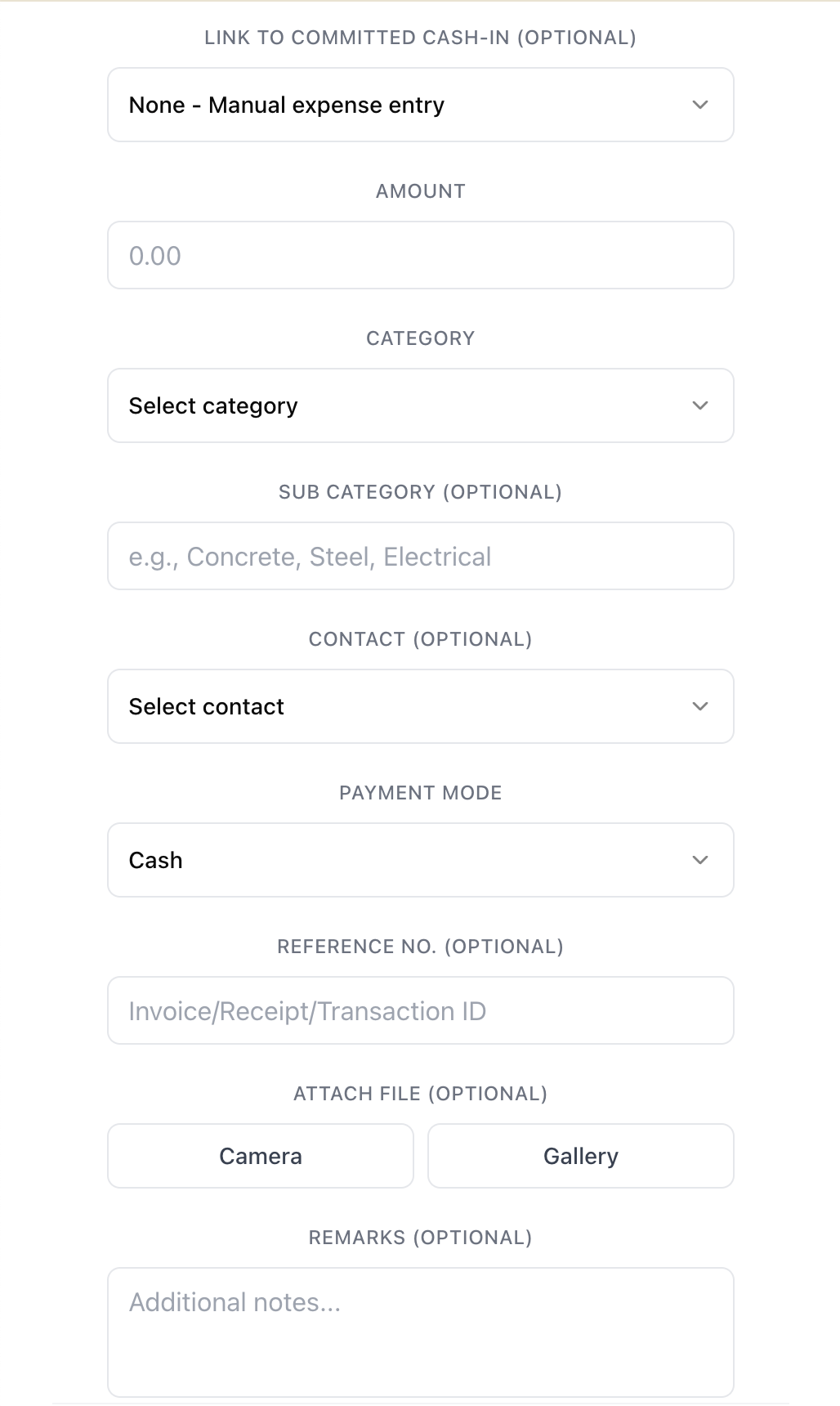Click the Additional notes remarks box
840x1406 pixels.
tap(420, 1331)
